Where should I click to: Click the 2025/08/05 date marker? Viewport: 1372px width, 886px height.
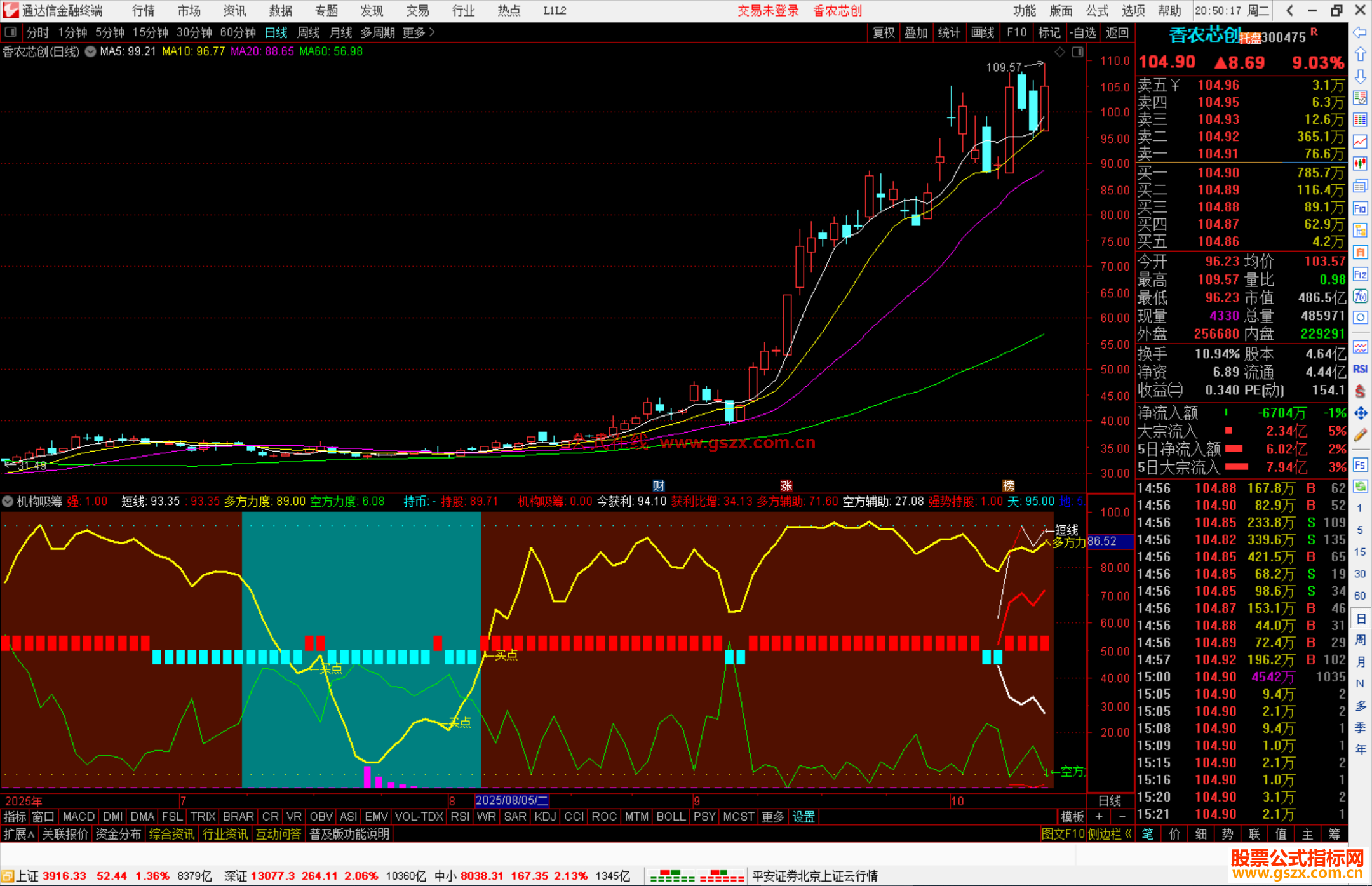coord(511,800)
